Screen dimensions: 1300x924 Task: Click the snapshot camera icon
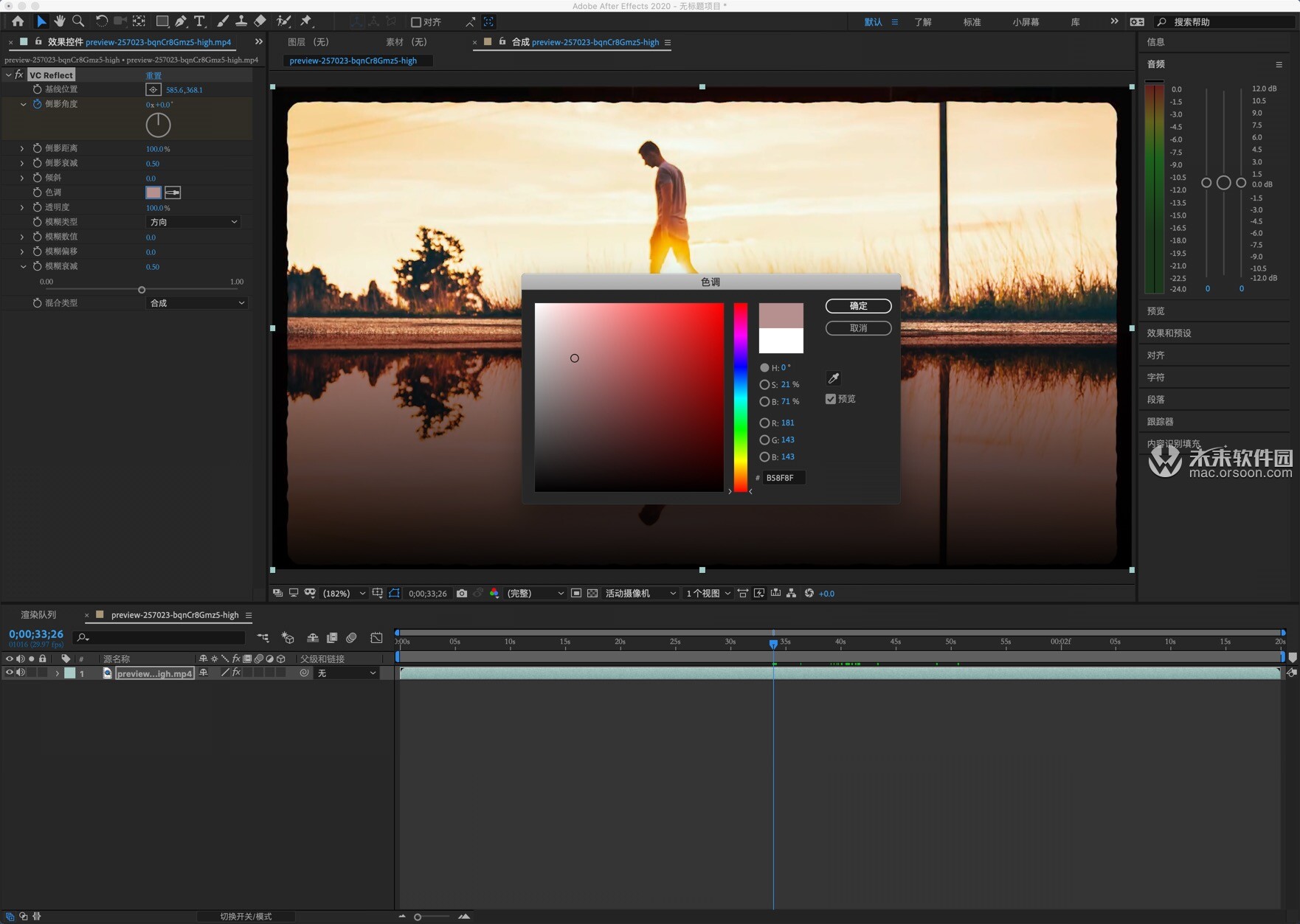click(x=462, y=593)
